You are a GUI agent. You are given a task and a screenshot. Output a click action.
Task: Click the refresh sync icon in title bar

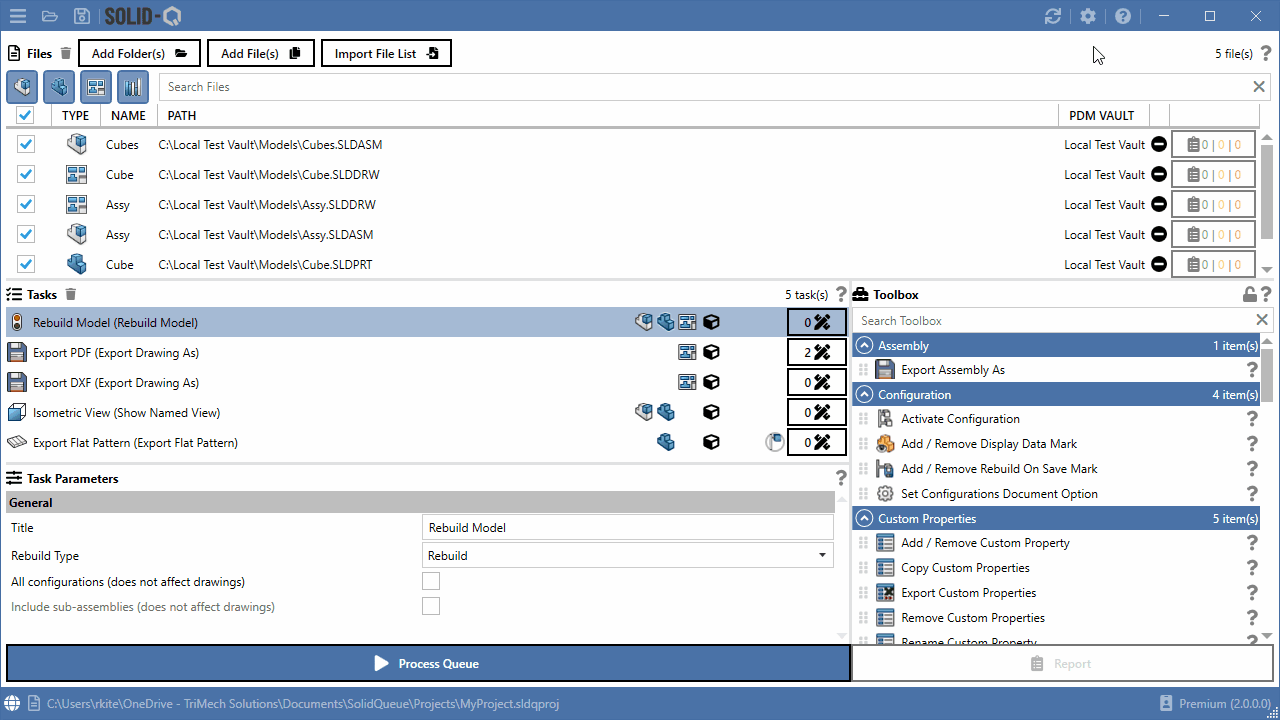pos(1052,16)
